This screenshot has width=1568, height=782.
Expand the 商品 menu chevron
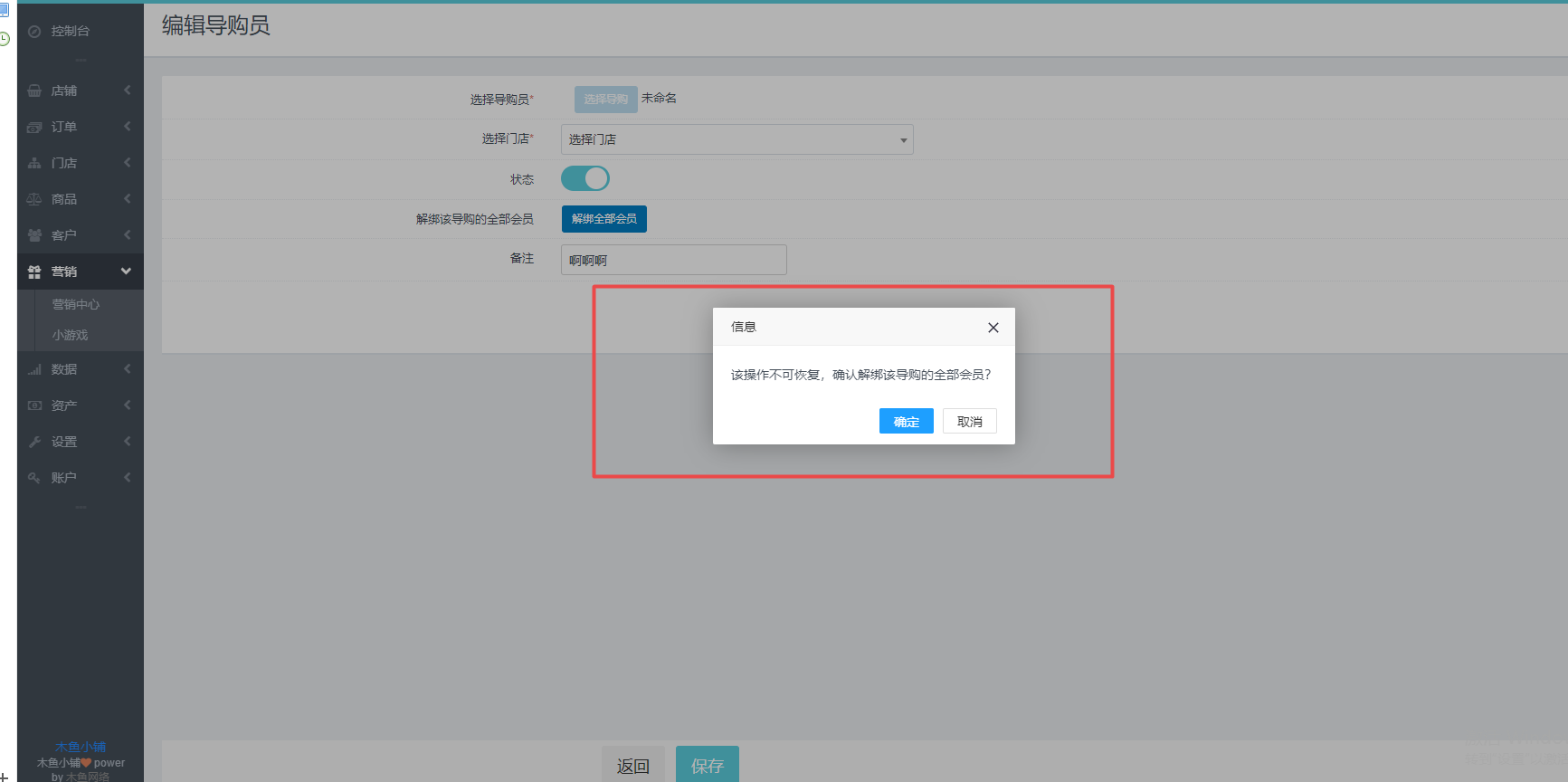coord(127,198)
